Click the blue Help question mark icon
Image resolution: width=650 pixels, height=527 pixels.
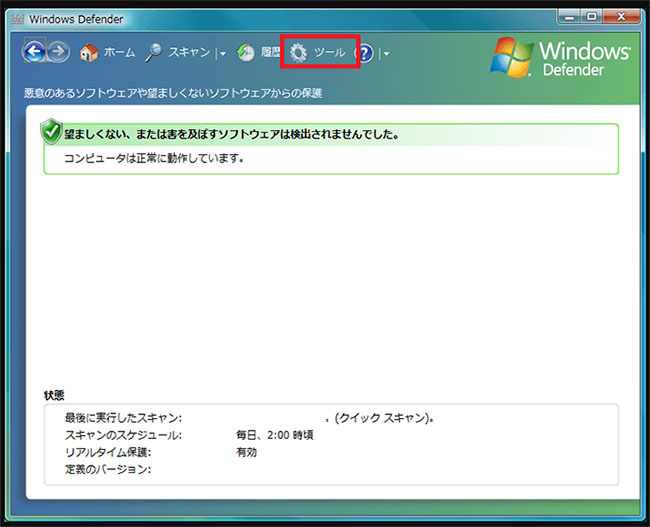(x=365, y=53)
